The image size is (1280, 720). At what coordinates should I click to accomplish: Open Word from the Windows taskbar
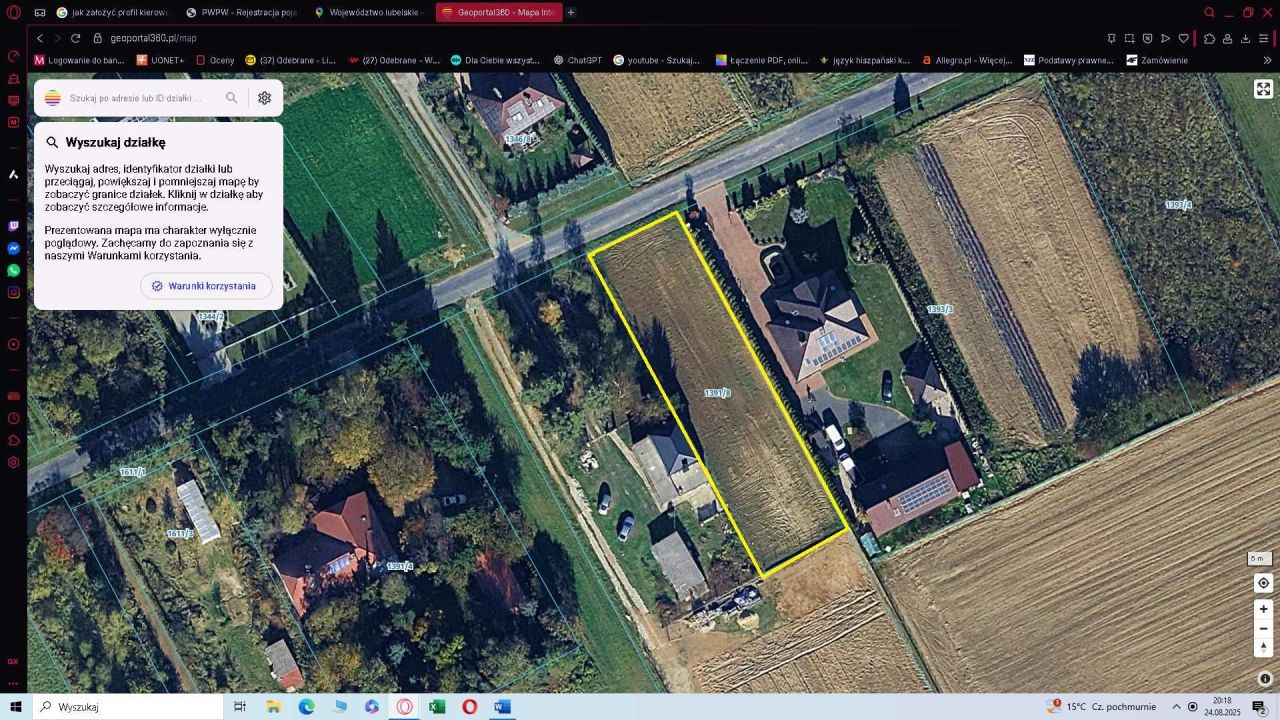pos(501,707)
